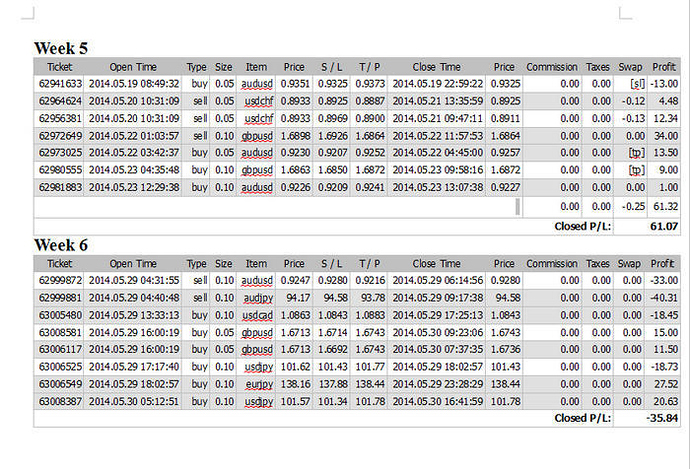Click close time 2014.05.30 16:41:59
690x469 pixels.
tap(437, 402)
